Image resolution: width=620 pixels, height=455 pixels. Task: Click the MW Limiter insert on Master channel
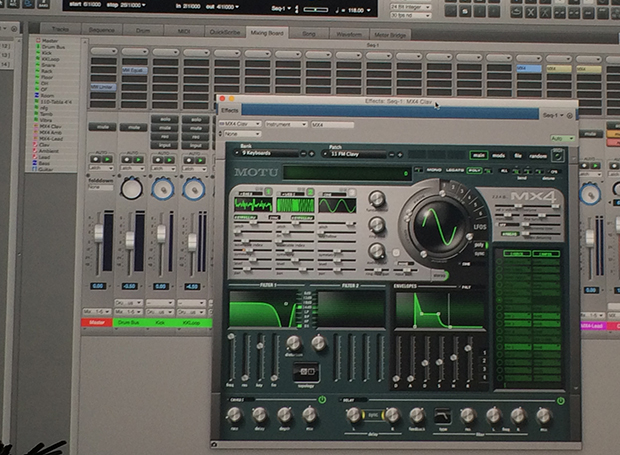coord(103,87)
